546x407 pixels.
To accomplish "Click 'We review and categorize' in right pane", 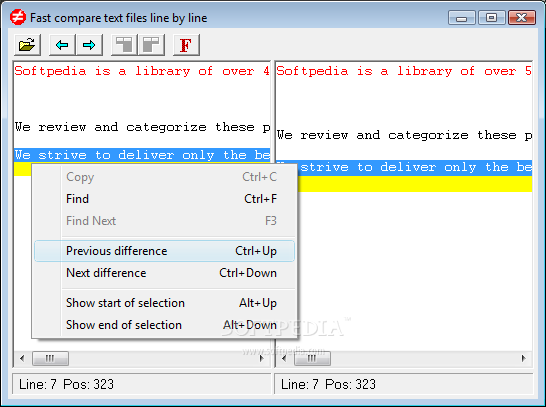I will pos(404,135).
